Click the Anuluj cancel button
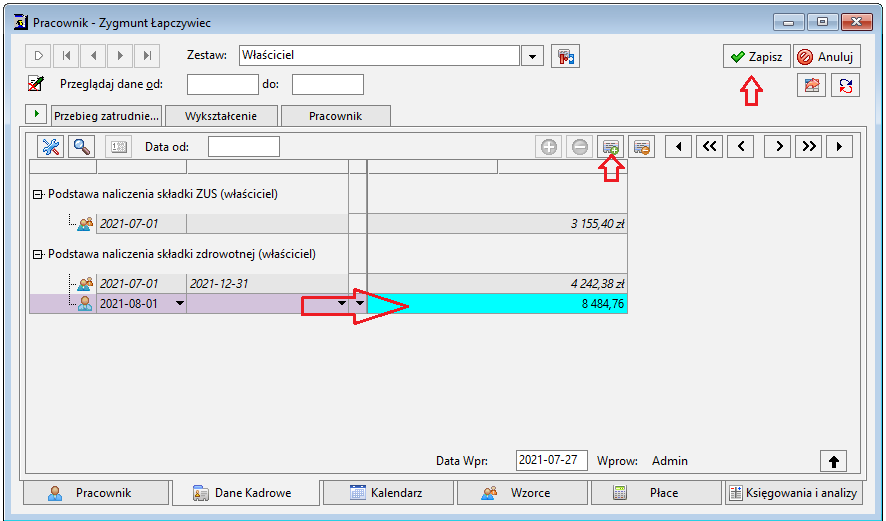 point(827,57)
